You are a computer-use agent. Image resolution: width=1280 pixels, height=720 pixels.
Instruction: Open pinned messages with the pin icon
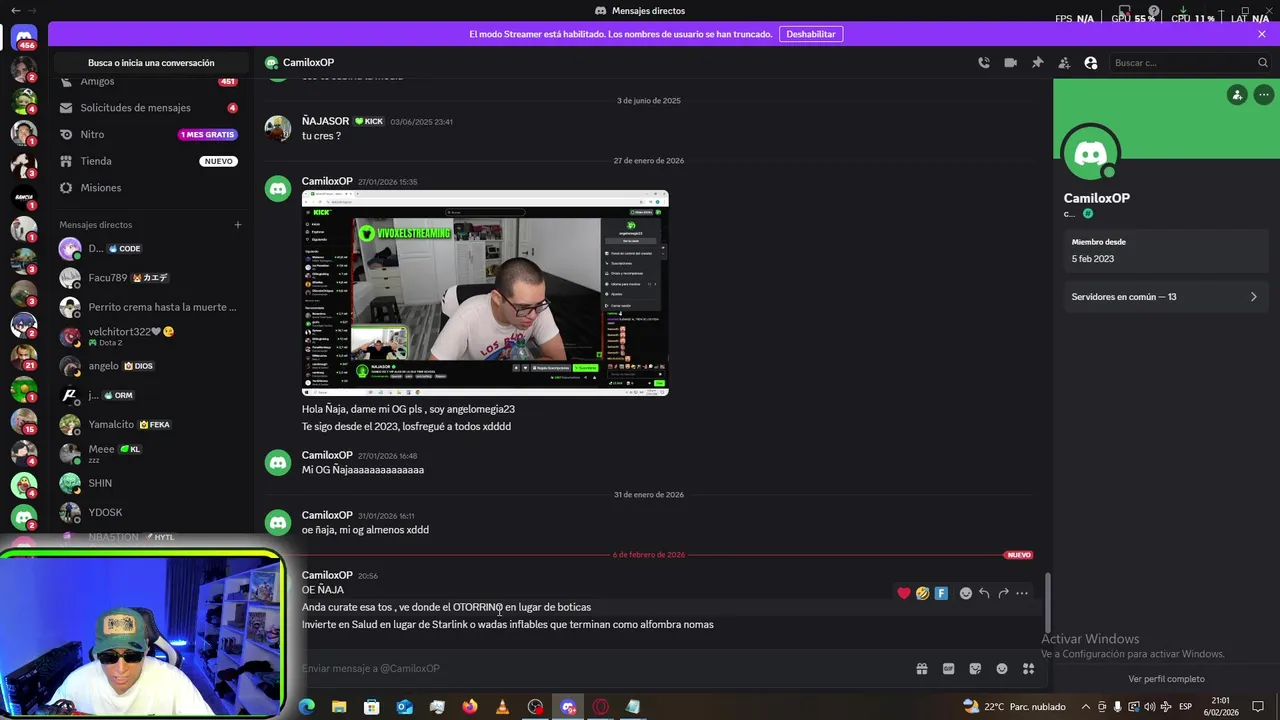tap(1037, 63)
